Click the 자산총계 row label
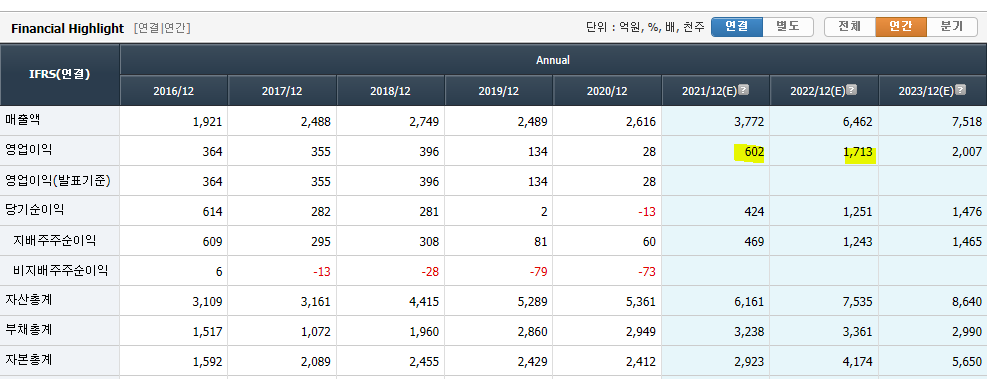 coord(29,300)
